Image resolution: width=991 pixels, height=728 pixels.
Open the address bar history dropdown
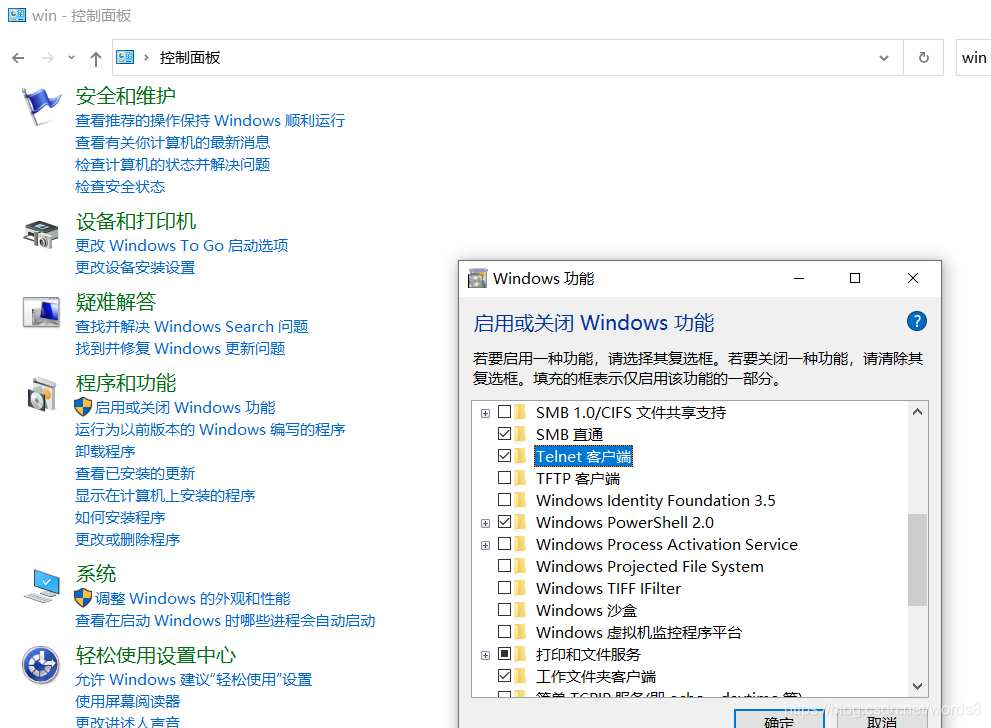click(x=884, y=58)
